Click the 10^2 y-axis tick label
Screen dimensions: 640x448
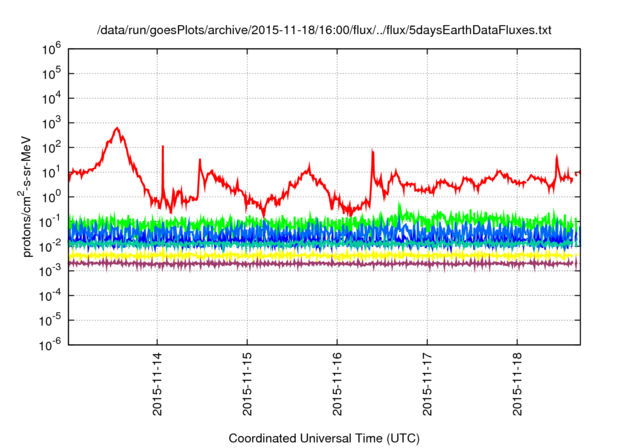(x=51, y=148)
